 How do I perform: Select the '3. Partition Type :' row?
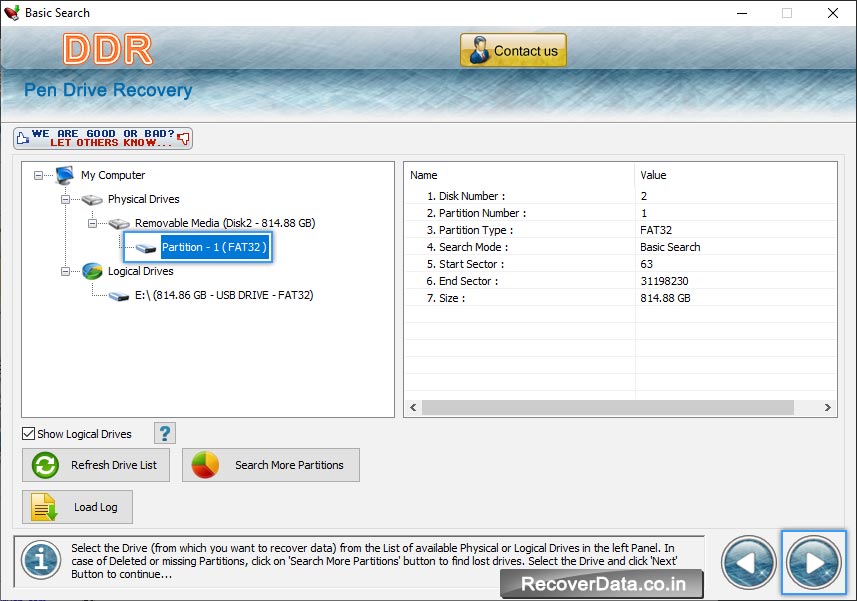point(621,230)
